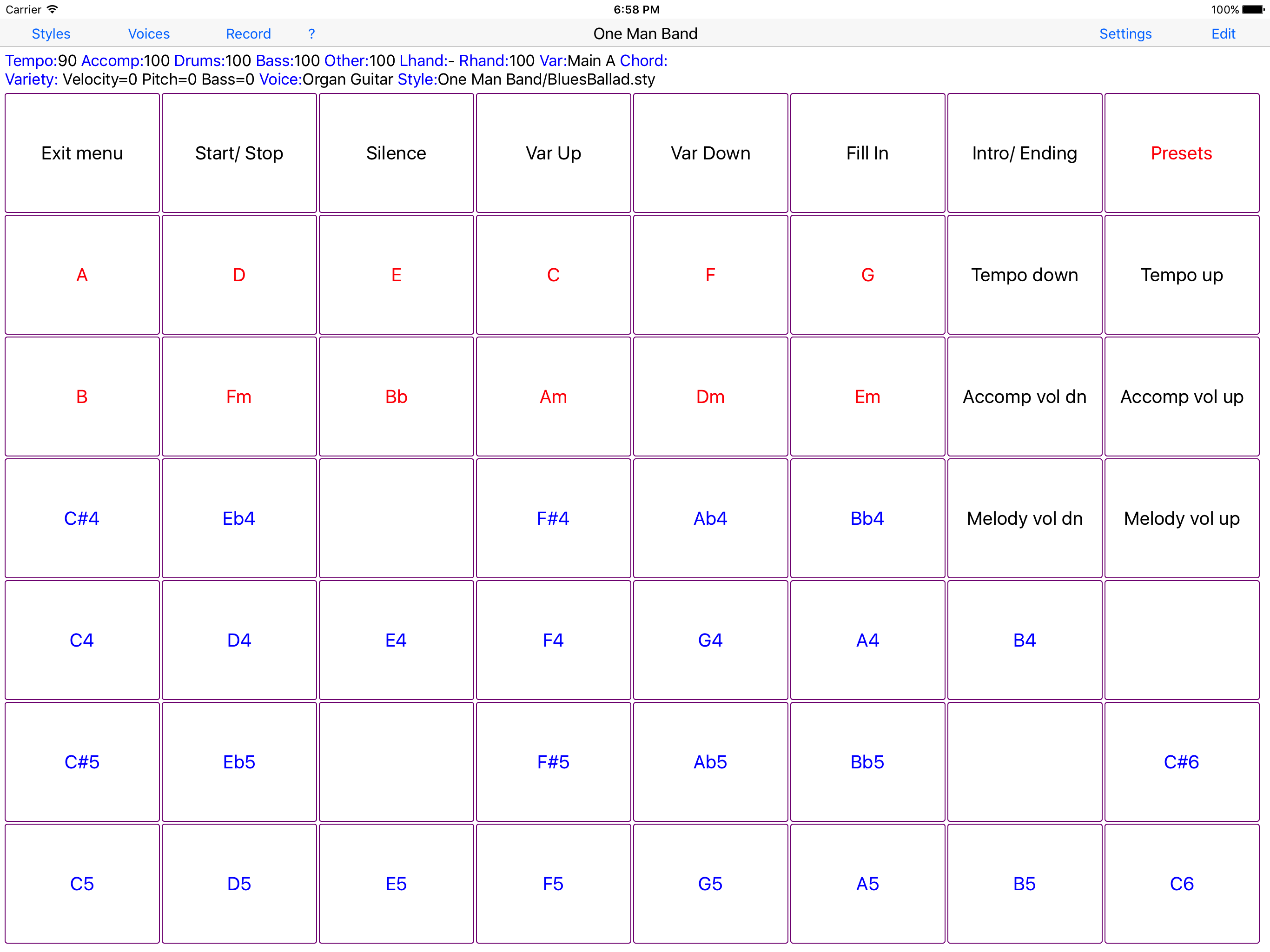Play the Eb5 note pad
This screenshot has width=1270, height=952.
point(239,762)
